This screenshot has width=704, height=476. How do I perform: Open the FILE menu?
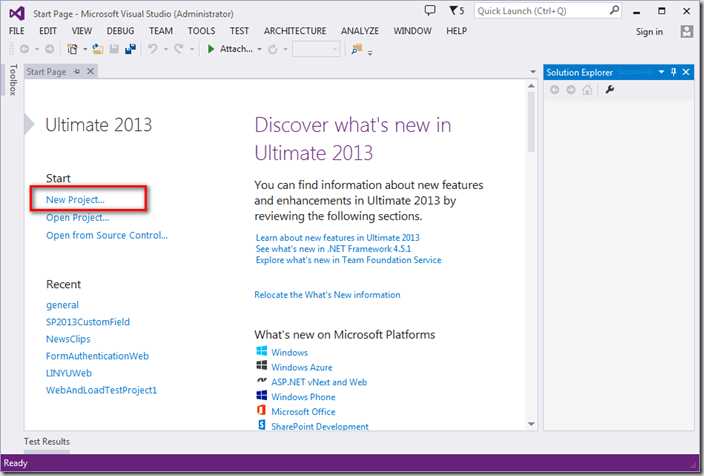click(17, 31)
